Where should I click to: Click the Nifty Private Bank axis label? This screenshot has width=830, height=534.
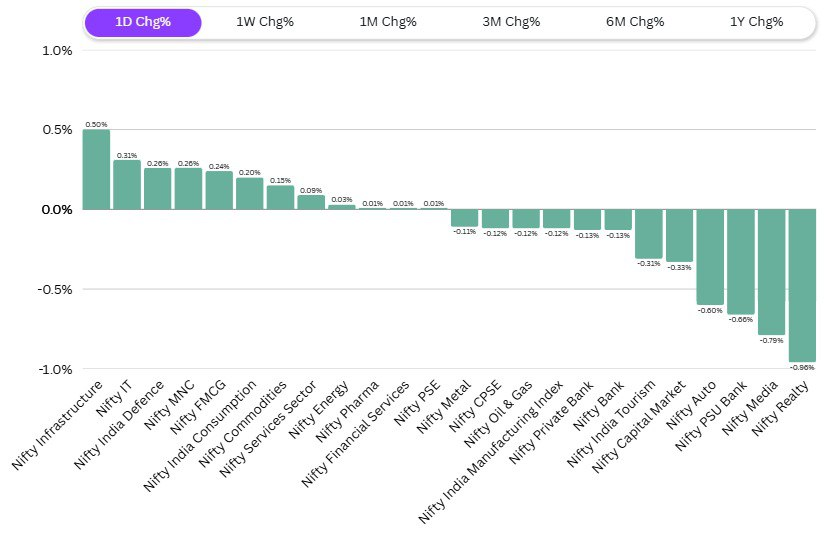[552, 422]
